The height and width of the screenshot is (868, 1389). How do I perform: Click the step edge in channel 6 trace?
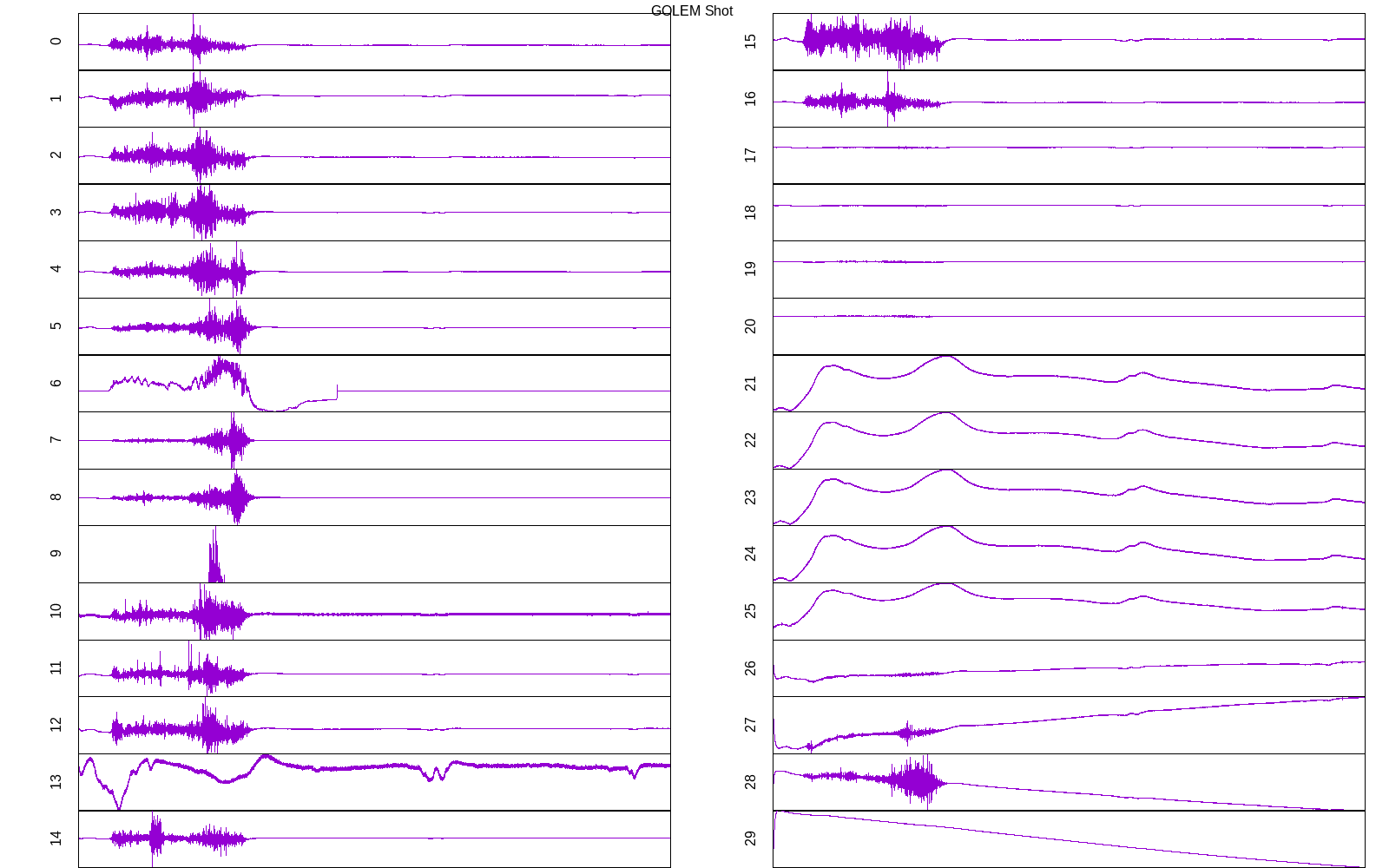tap(337, 391)
